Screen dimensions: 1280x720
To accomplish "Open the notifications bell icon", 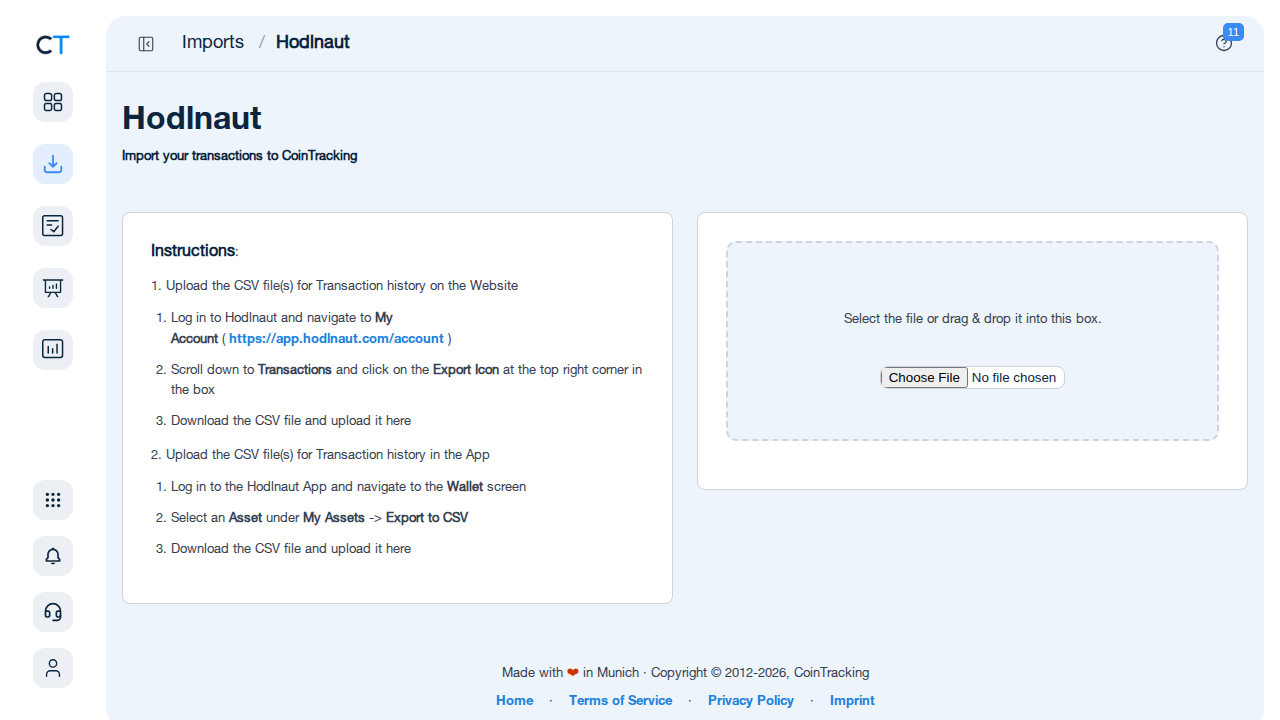I will (53, 556).
